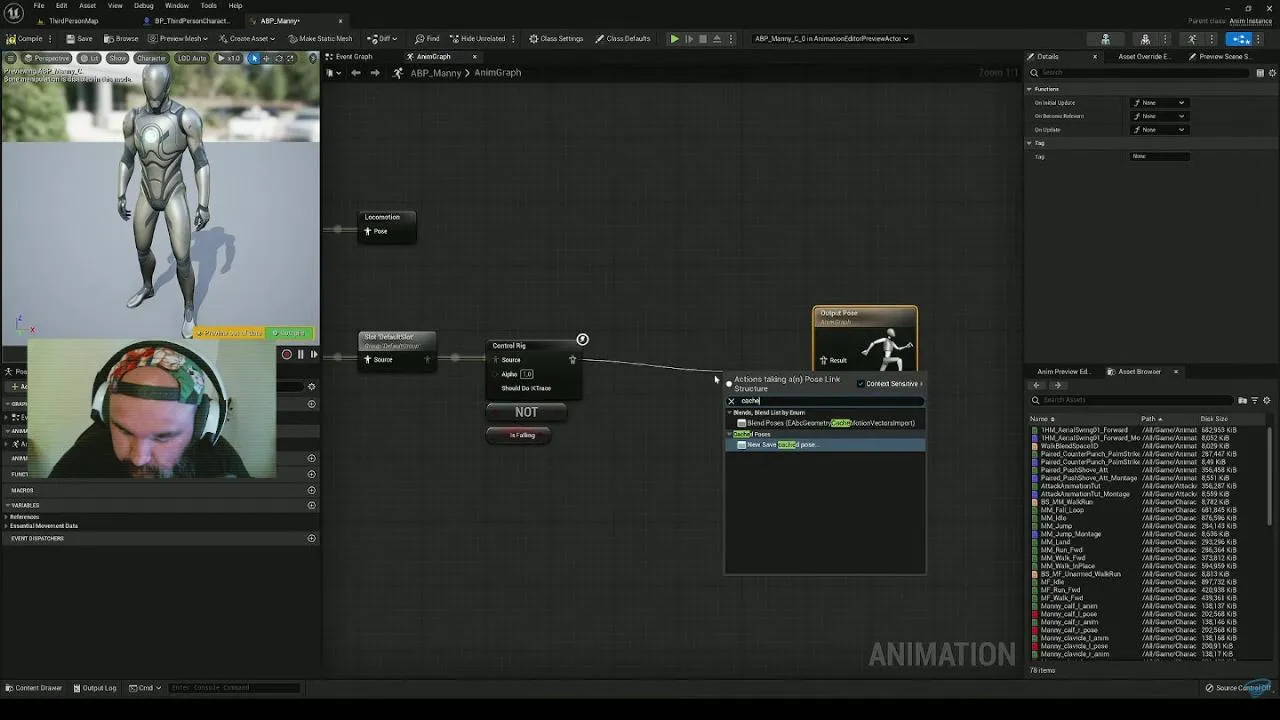Open the Character viewport menu
Viewport: 1280px width, 720px height.
[x=151, y=58]
